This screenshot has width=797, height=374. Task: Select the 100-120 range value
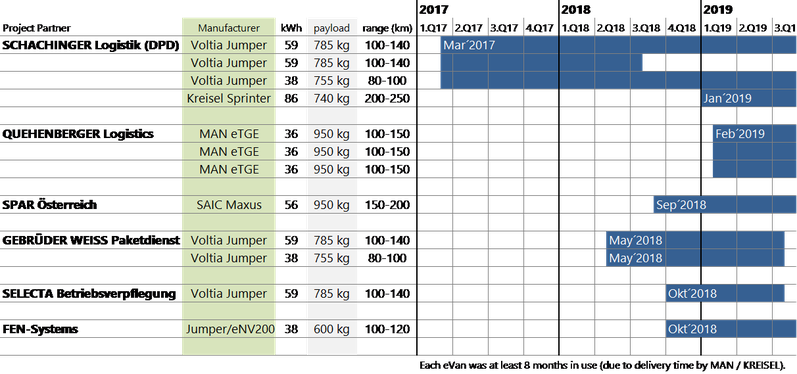coord(387,329)
